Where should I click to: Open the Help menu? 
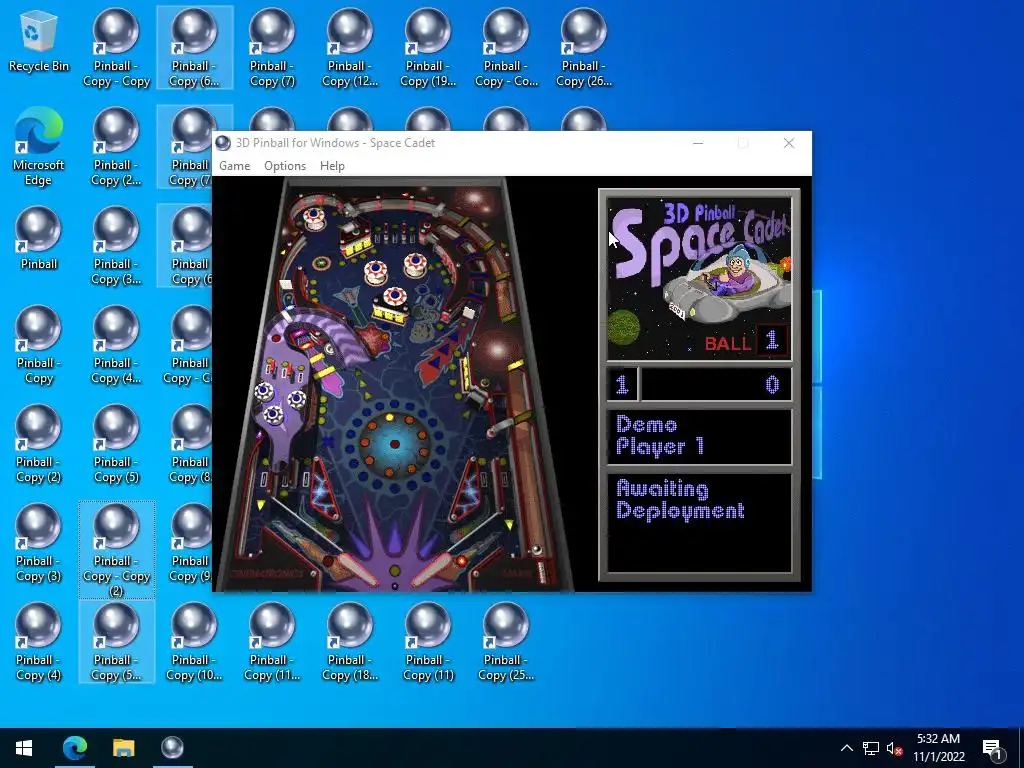(332, 166)
